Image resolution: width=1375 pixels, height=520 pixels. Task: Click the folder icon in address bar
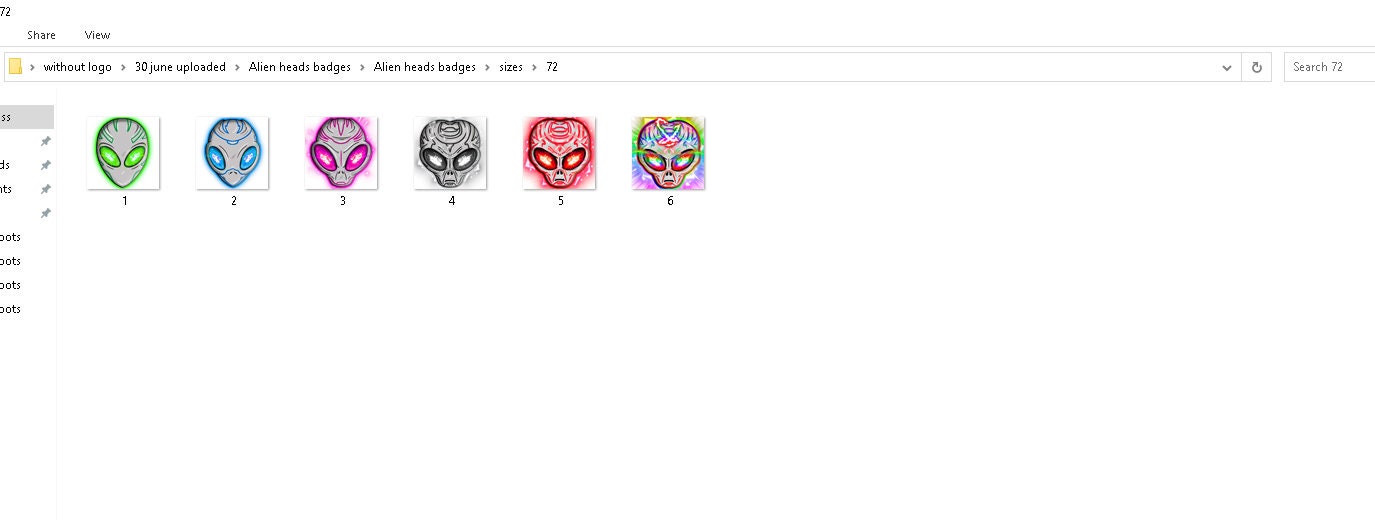[x=16, y=67]
